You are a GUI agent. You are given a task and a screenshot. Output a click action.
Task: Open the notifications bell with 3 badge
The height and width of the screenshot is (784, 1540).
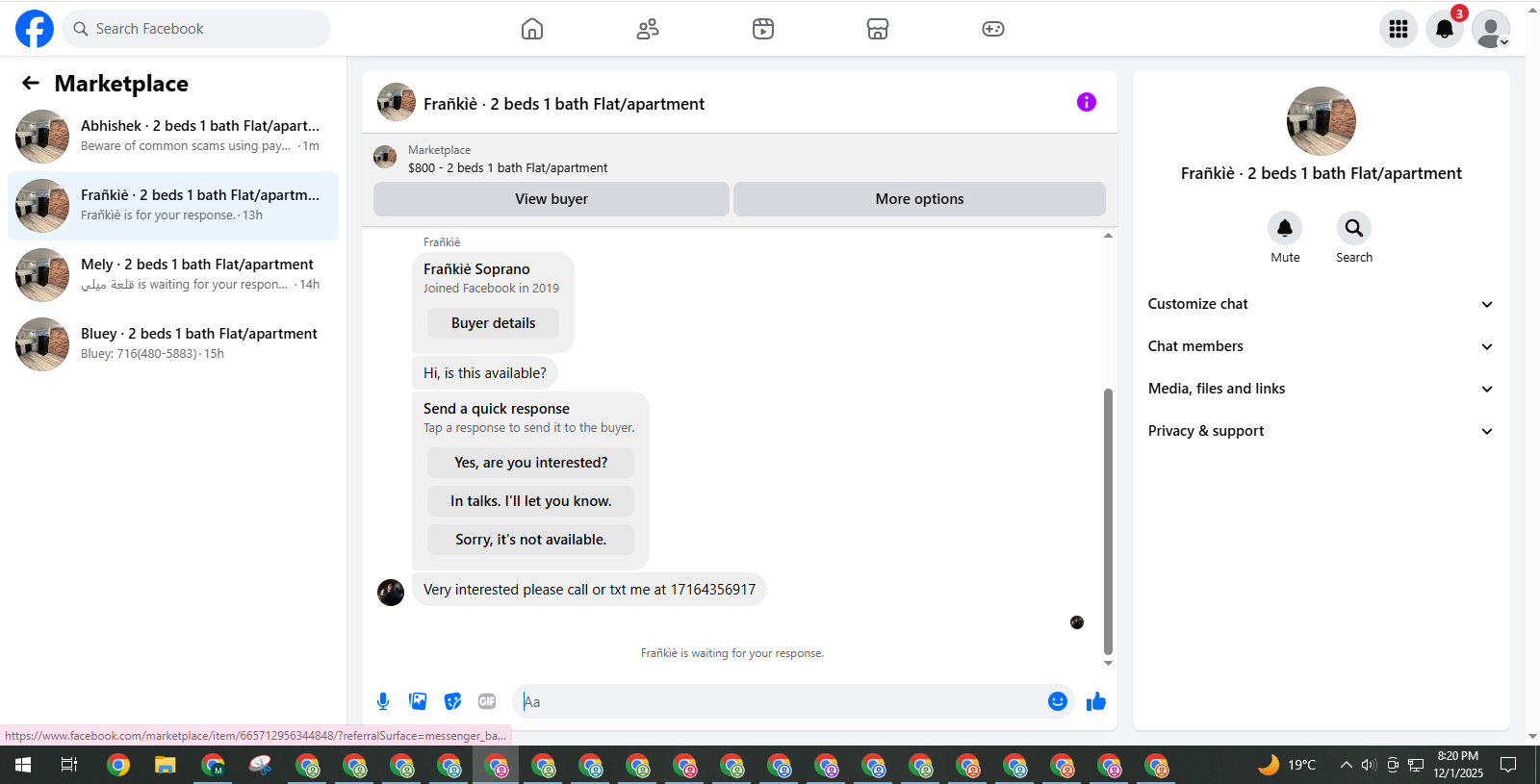[x=1445, y=29]
